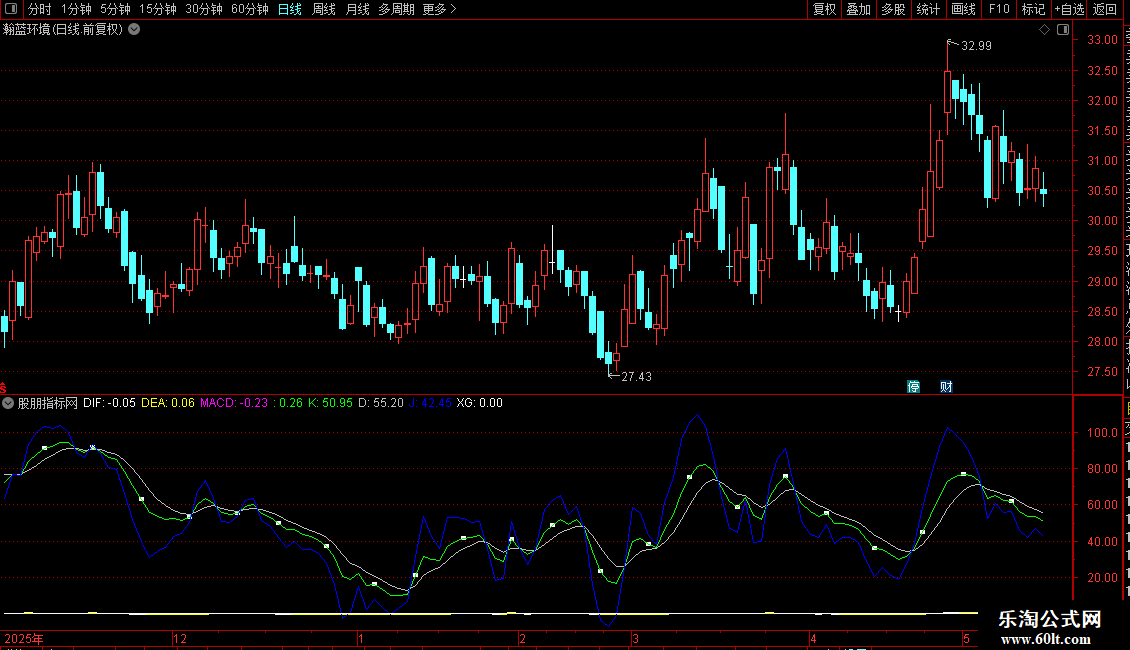The image size is (1130, 650).
Task: Click the 20.00 indicator axis label
Action: tap(1103, 577)
